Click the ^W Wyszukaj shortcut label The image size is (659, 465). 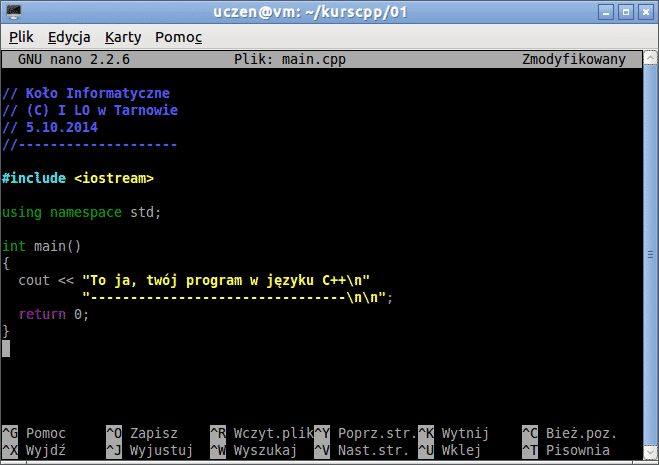253,450
